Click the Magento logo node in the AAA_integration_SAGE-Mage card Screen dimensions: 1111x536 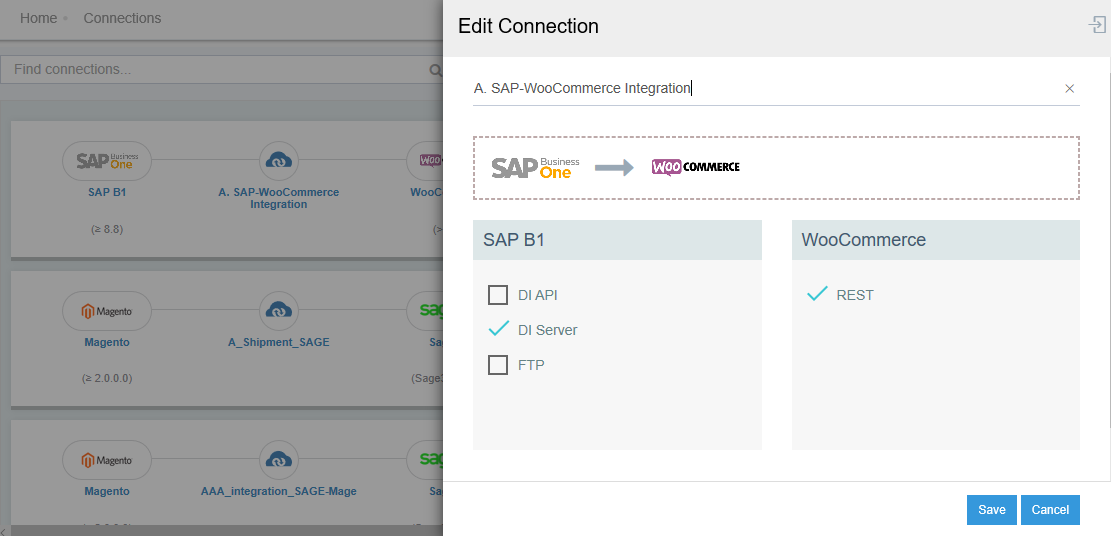(107, 459)
